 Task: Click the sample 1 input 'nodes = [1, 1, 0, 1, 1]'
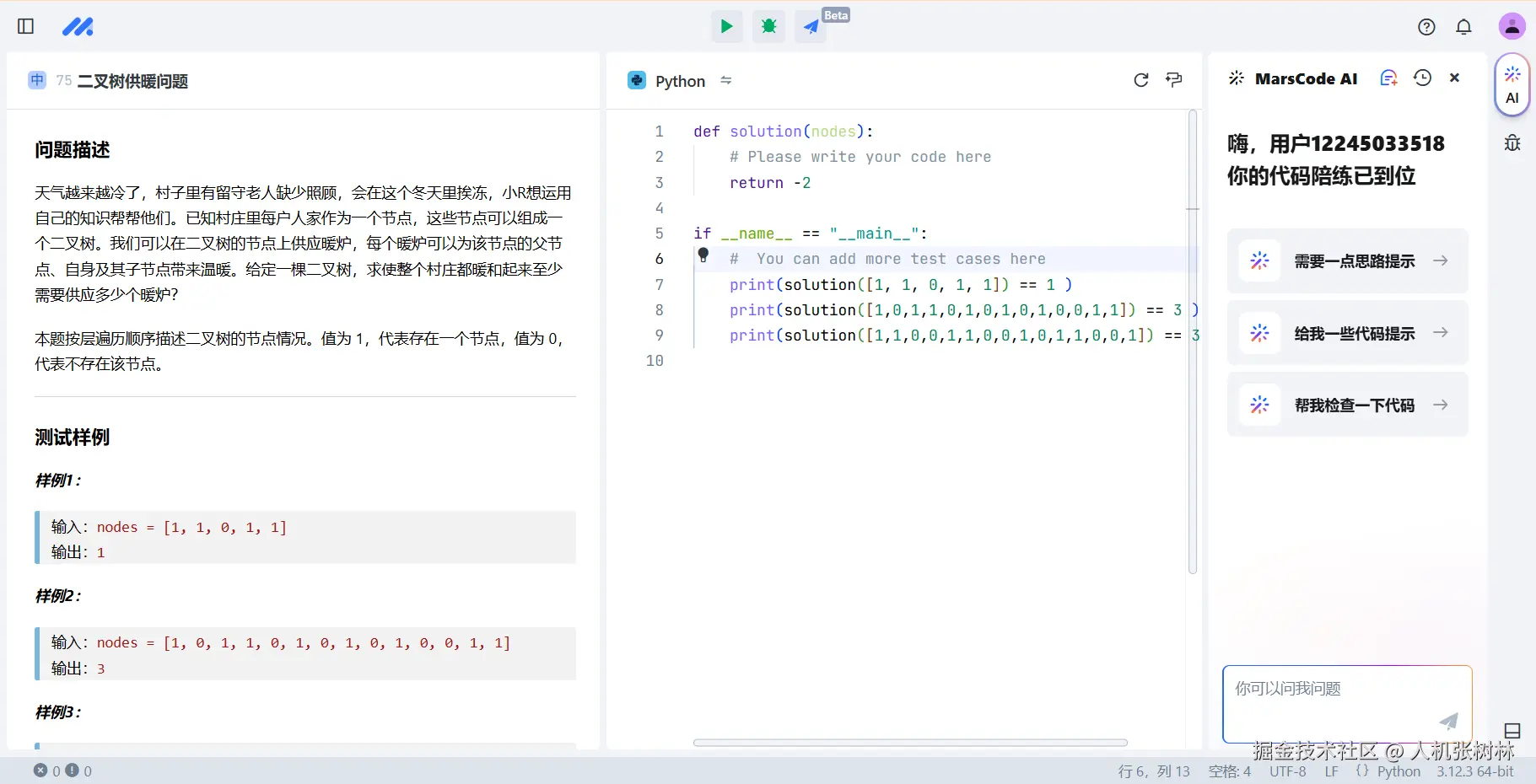191,527
